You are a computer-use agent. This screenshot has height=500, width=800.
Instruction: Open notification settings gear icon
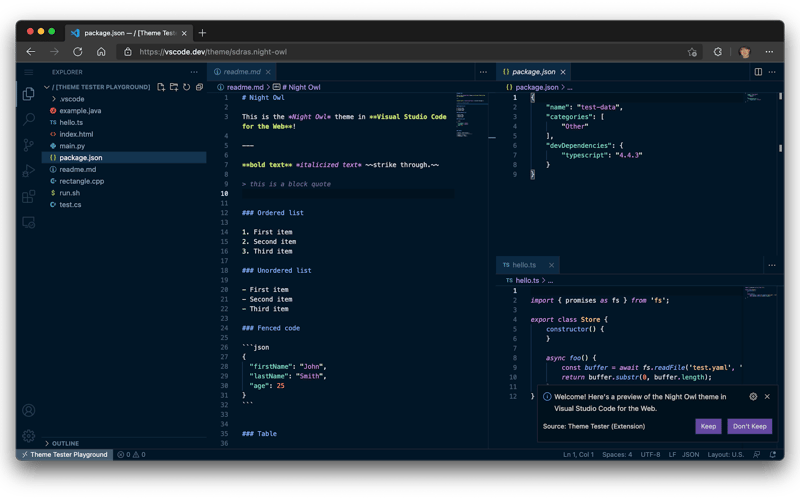[x=753, y=396]
